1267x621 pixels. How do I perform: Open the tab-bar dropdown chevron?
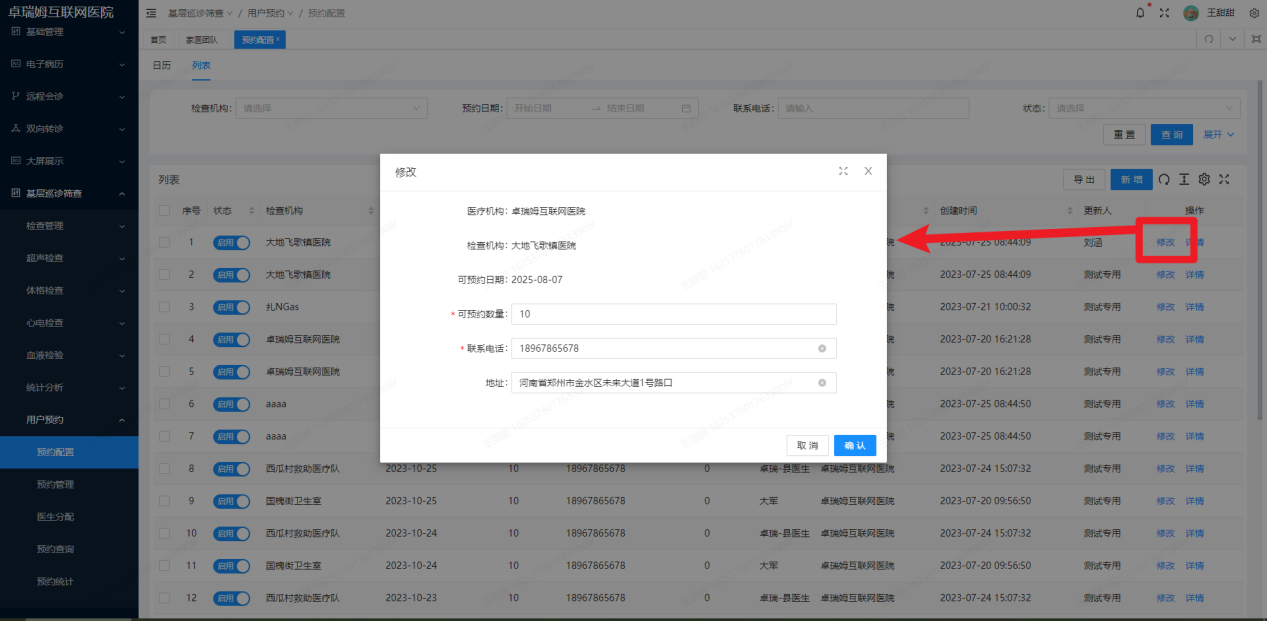pyautogui.click(x=1233, y=39)
